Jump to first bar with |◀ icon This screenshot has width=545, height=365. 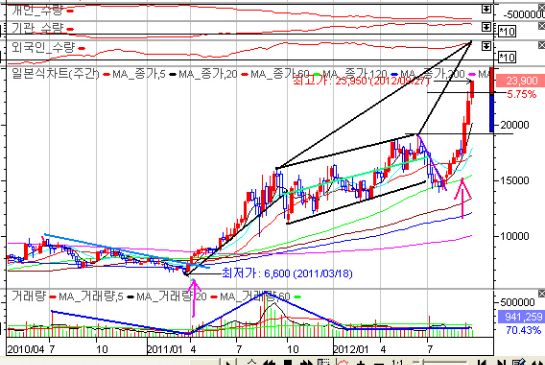(482, 363)
